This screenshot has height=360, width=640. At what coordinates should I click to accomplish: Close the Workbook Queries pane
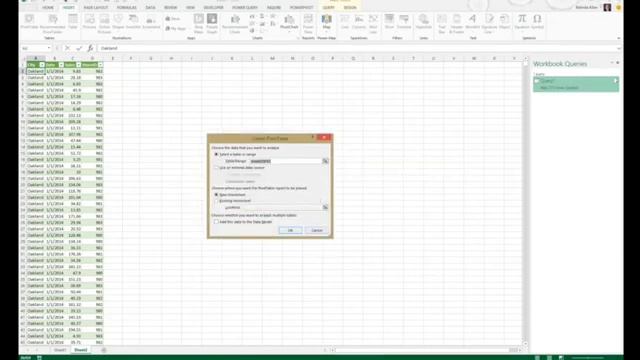coord(618,63)
